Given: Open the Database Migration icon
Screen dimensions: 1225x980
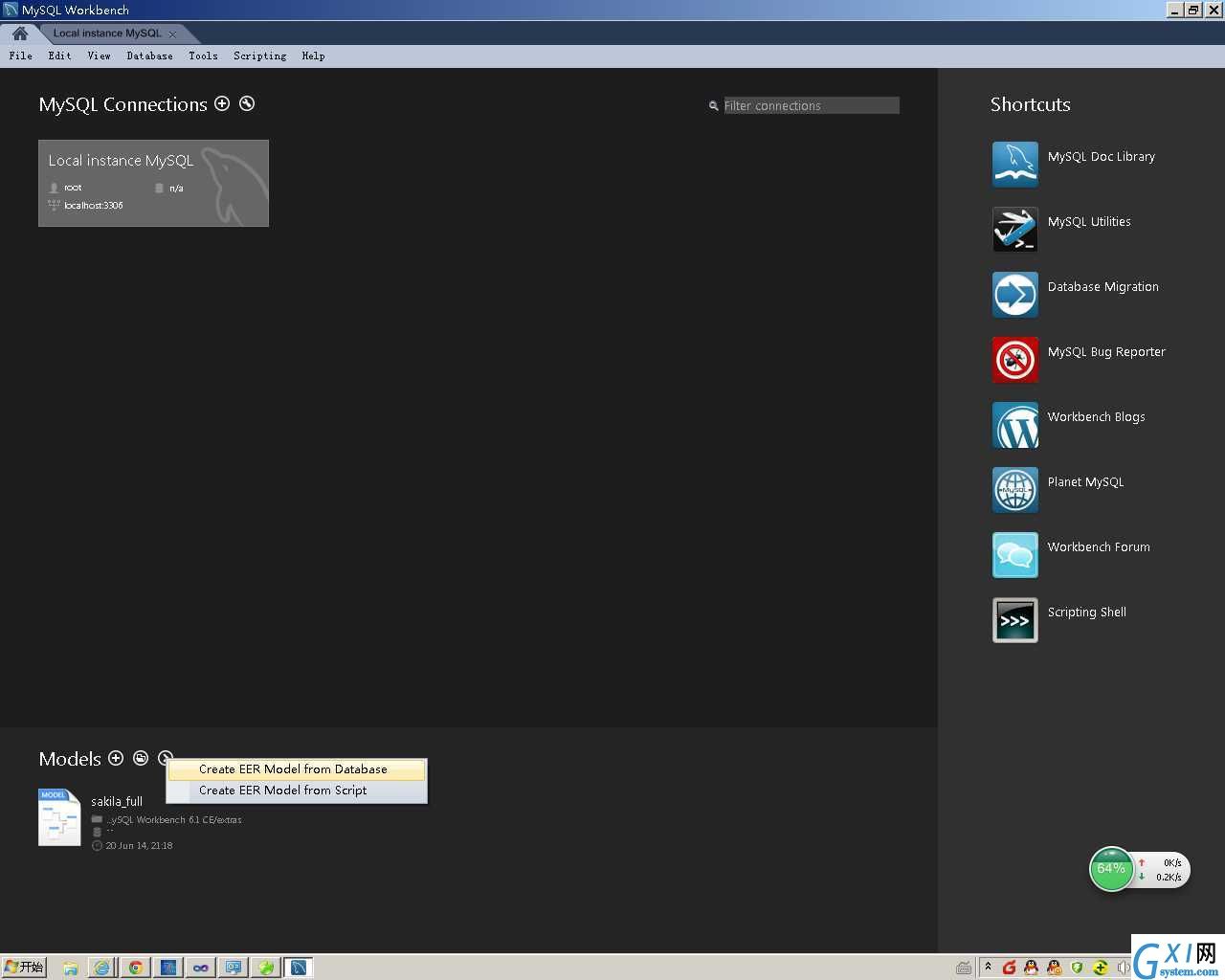Looking at the screenshot, I should click(1015, 295).
